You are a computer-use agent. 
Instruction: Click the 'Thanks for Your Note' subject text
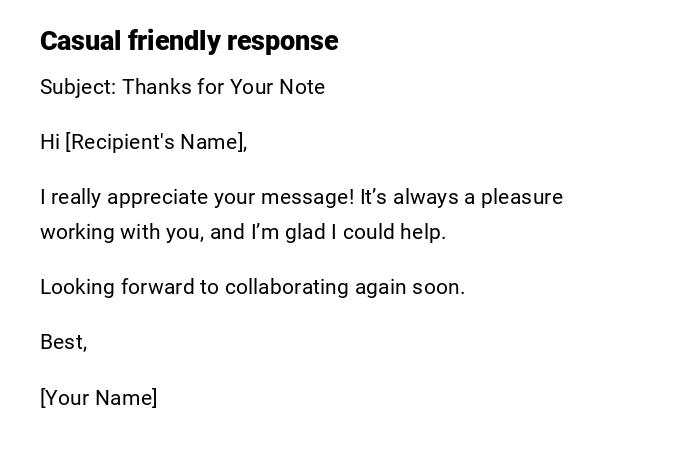point(224,87)
